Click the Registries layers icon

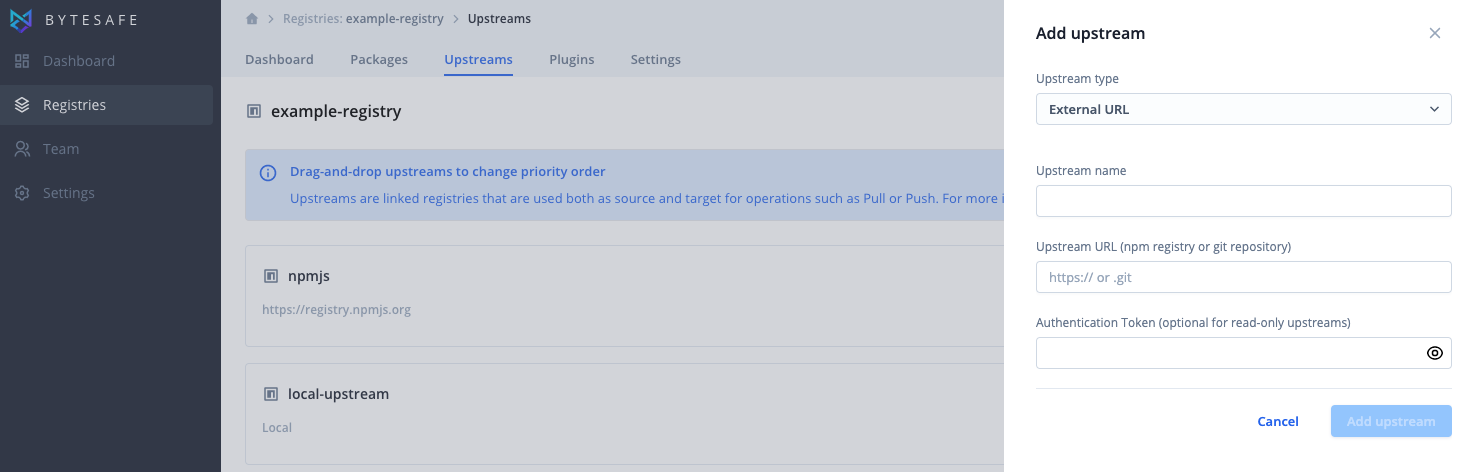(x=22, y=105)
